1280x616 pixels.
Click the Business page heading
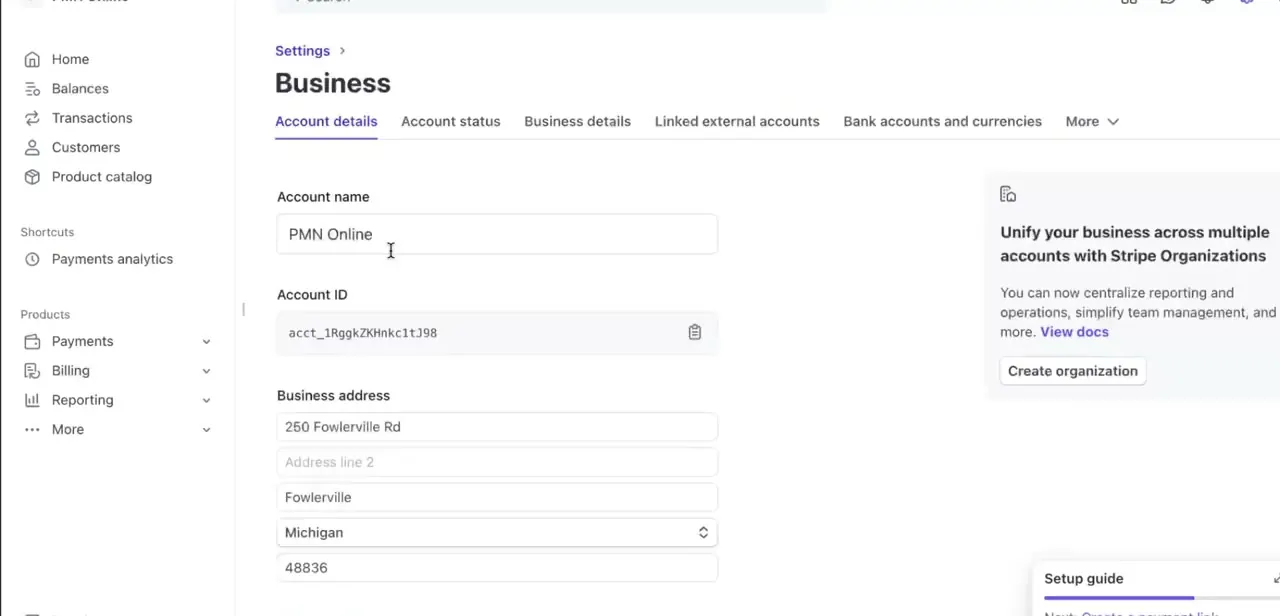(x=333, y=83)
